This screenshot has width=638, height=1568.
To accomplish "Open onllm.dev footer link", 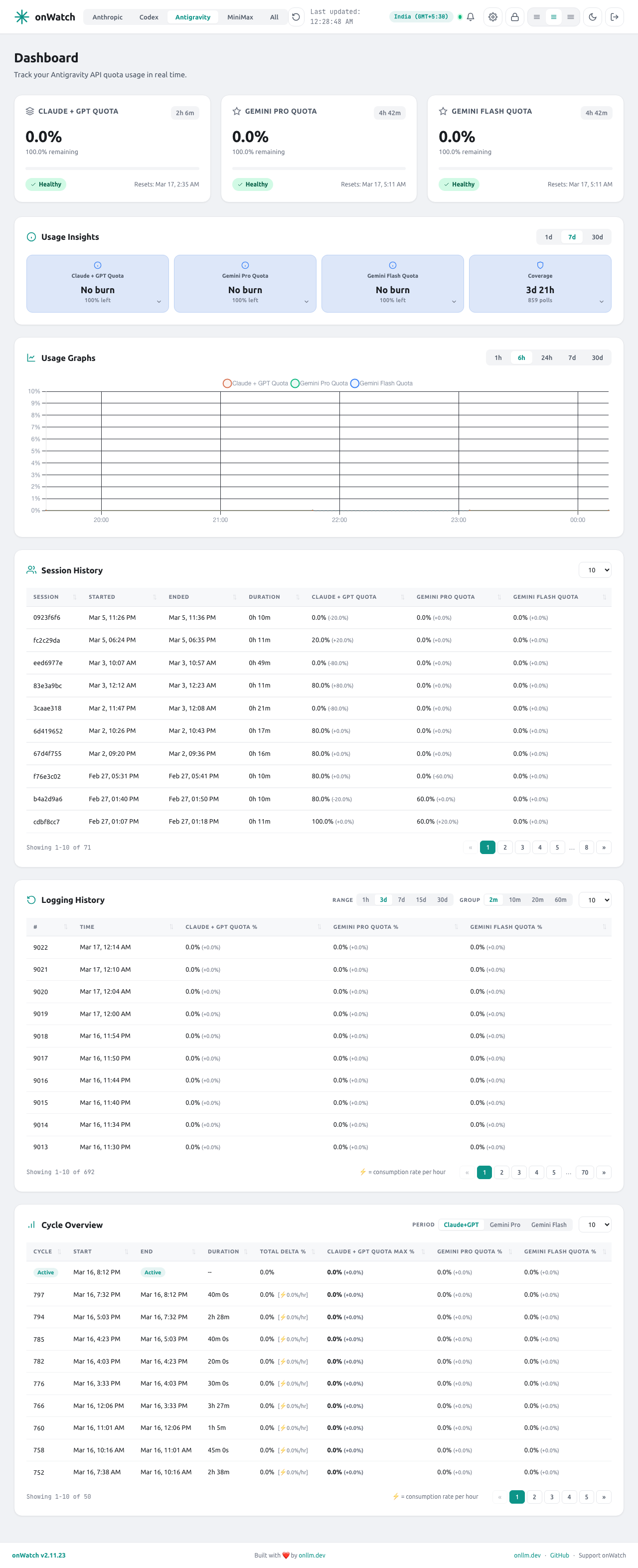I will pos(527,1555).
